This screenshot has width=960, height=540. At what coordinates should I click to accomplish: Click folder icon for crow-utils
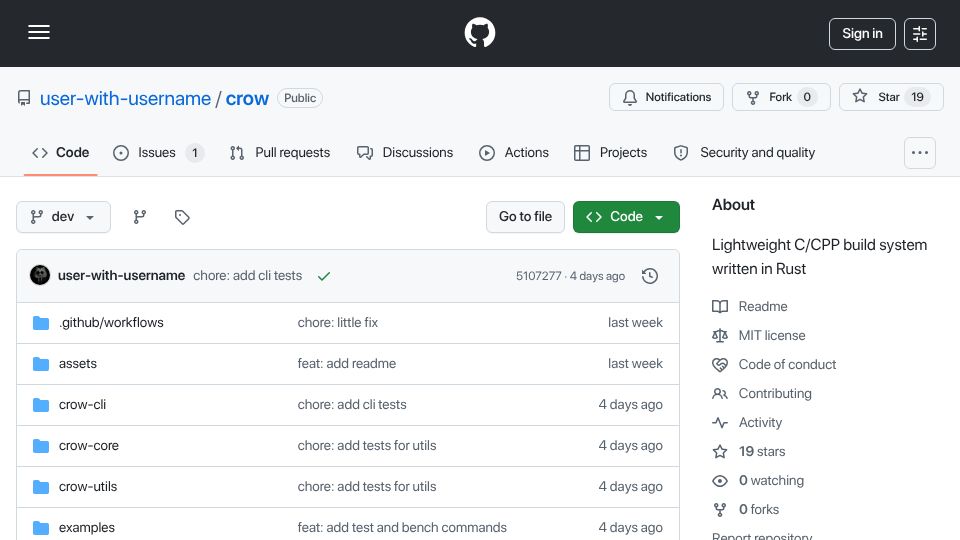[x=41, y=487]
